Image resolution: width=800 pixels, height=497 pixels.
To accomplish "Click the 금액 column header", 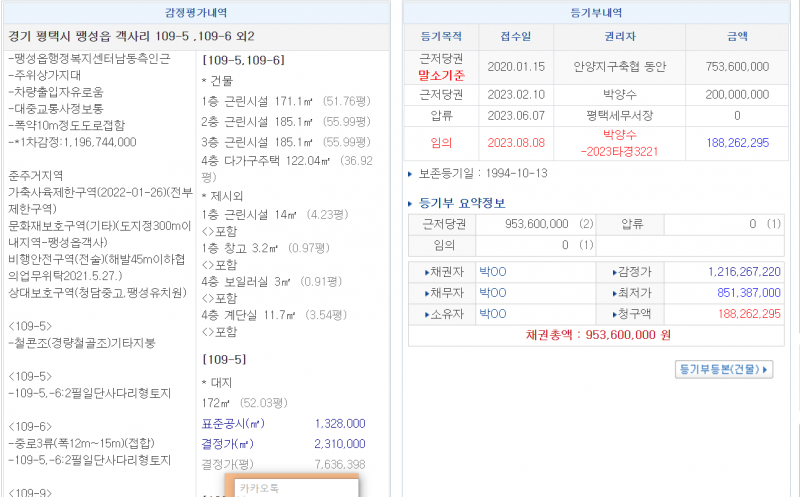I will 737,37.
